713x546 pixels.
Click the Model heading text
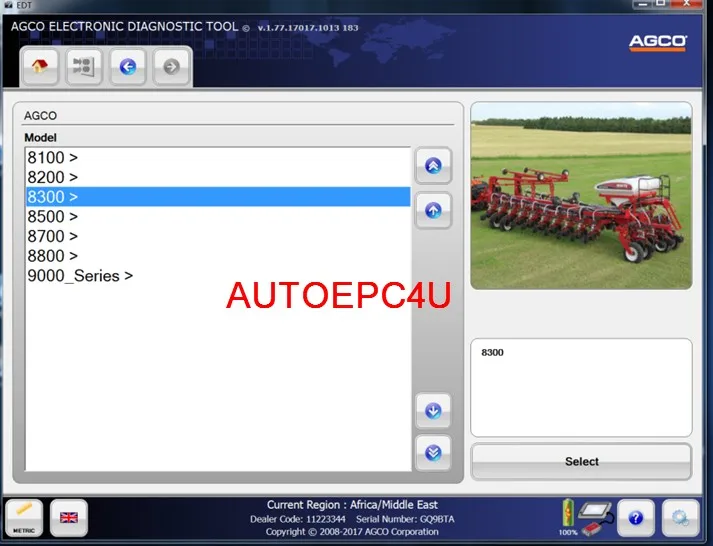click(x=40, y=137)
